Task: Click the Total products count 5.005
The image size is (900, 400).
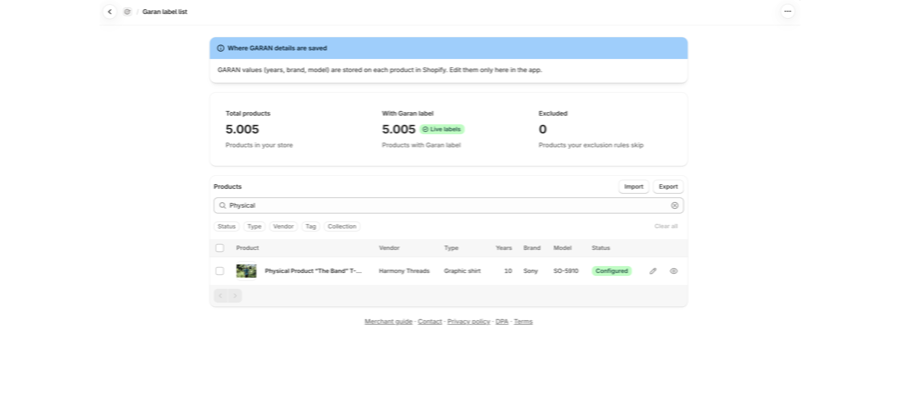Action: (x=242, y=130)
